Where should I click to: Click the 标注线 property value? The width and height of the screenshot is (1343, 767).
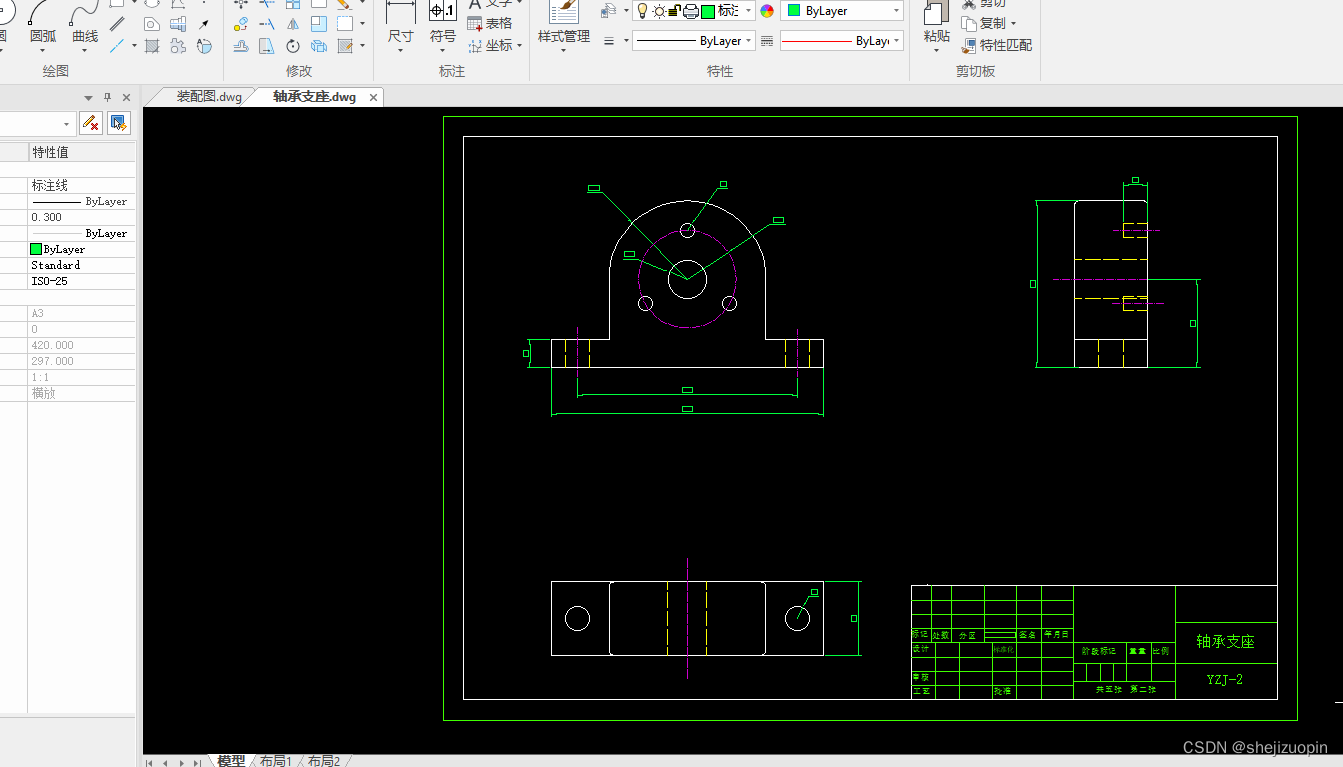click(x=50, y=185)
